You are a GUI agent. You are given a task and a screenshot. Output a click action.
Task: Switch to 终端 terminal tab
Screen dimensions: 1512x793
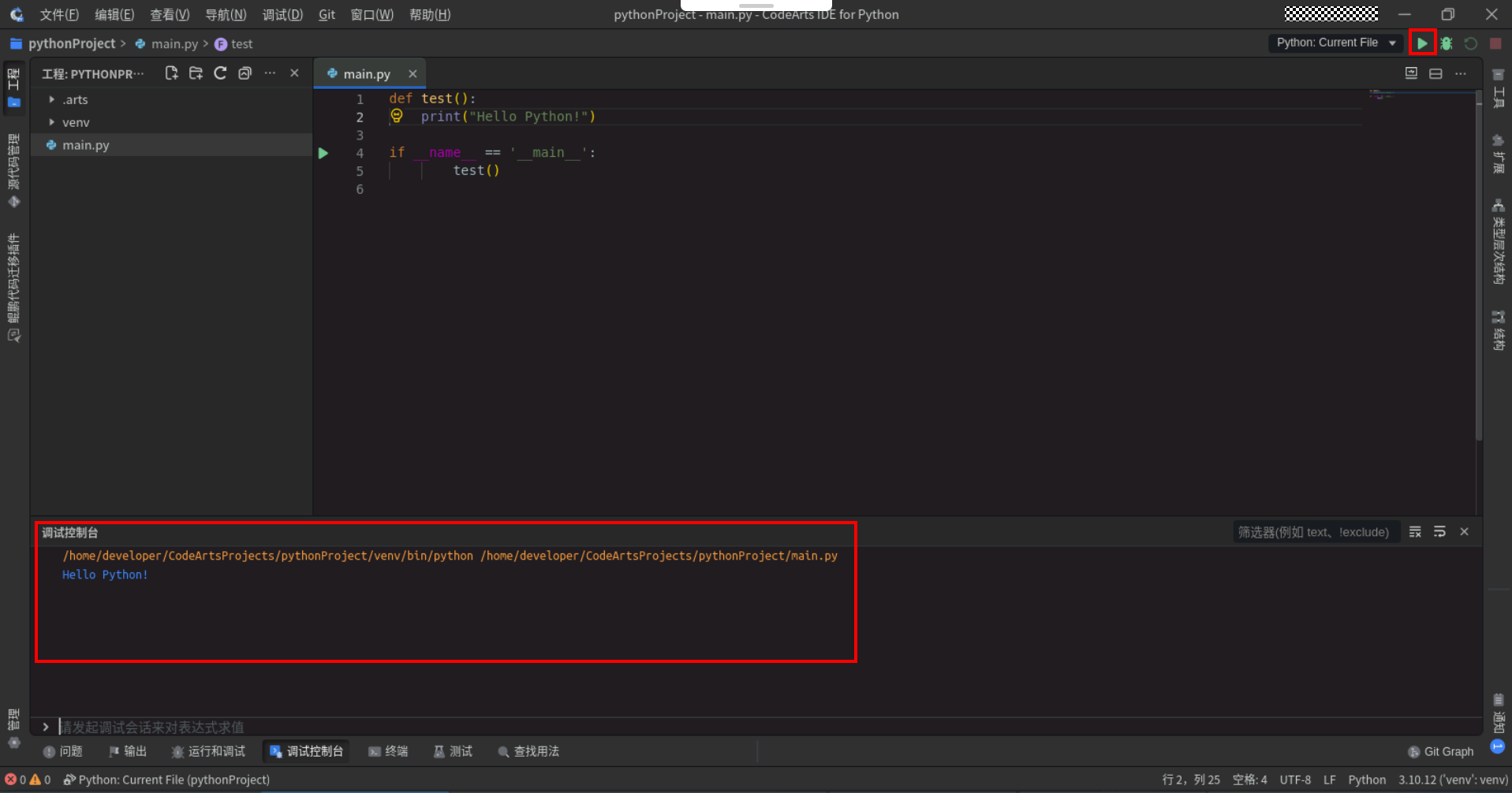[388, 751]
